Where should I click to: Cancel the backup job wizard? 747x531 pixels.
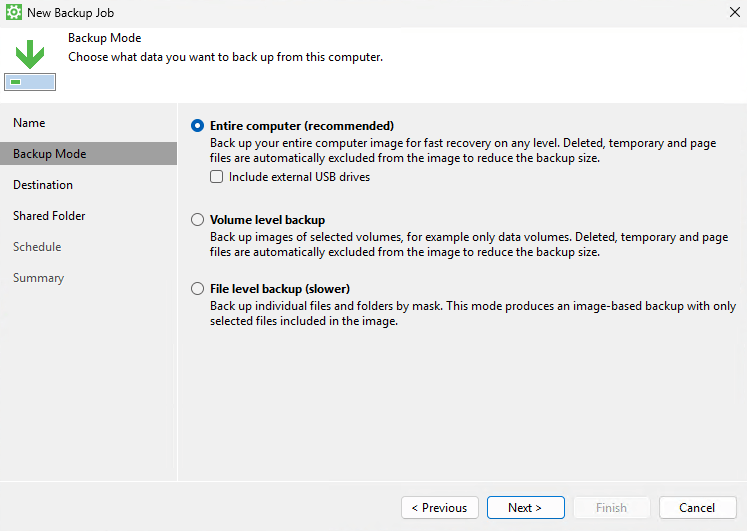(x=697, y=508)
